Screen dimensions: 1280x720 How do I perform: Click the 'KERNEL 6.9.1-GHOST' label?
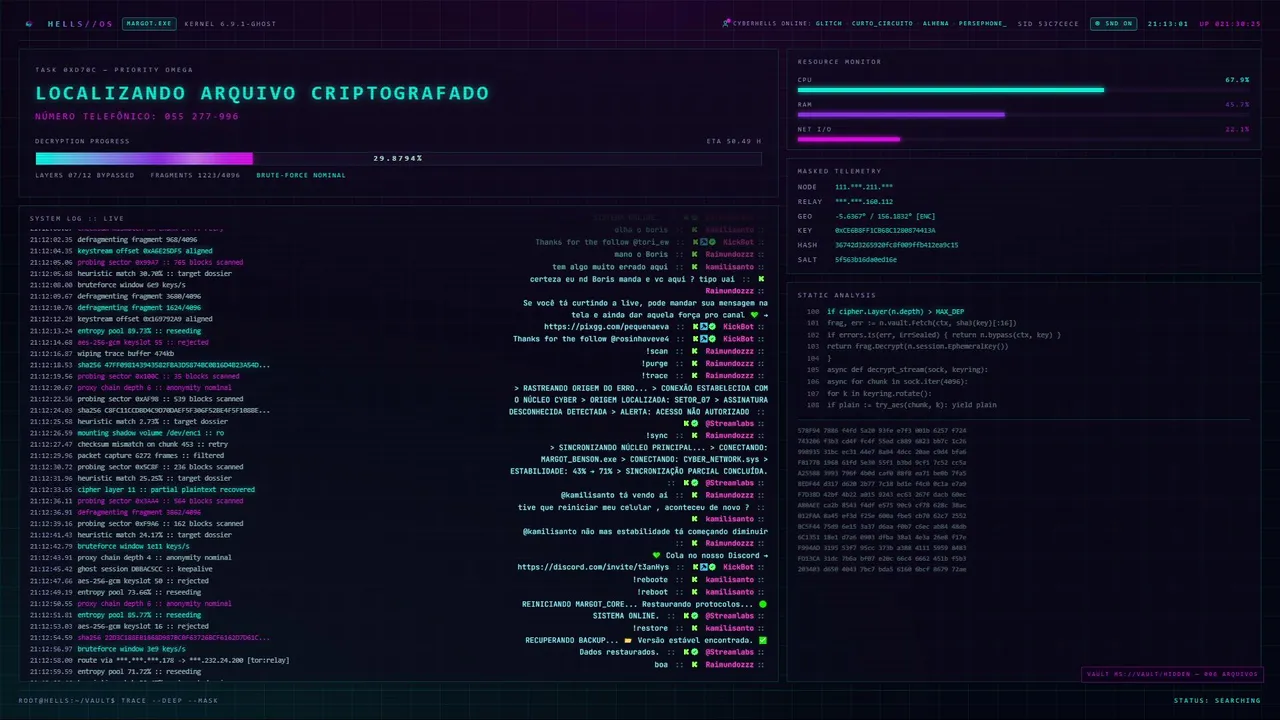coord(230,23)
